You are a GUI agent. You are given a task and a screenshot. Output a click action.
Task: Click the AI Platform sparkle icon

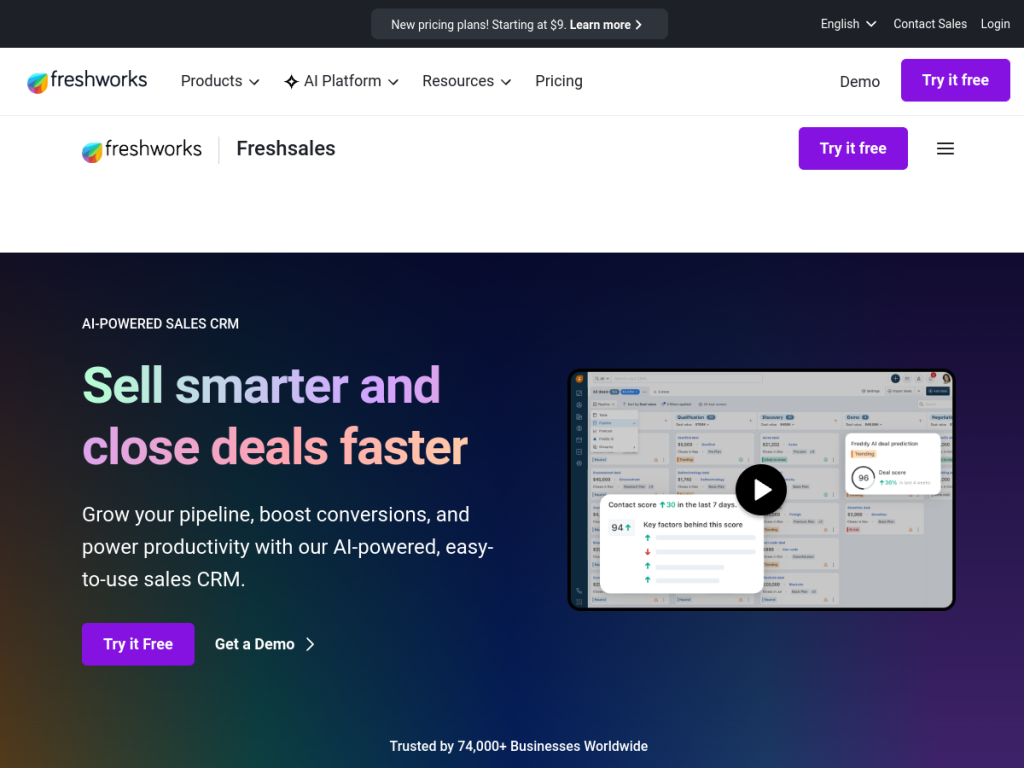point(291,82)
